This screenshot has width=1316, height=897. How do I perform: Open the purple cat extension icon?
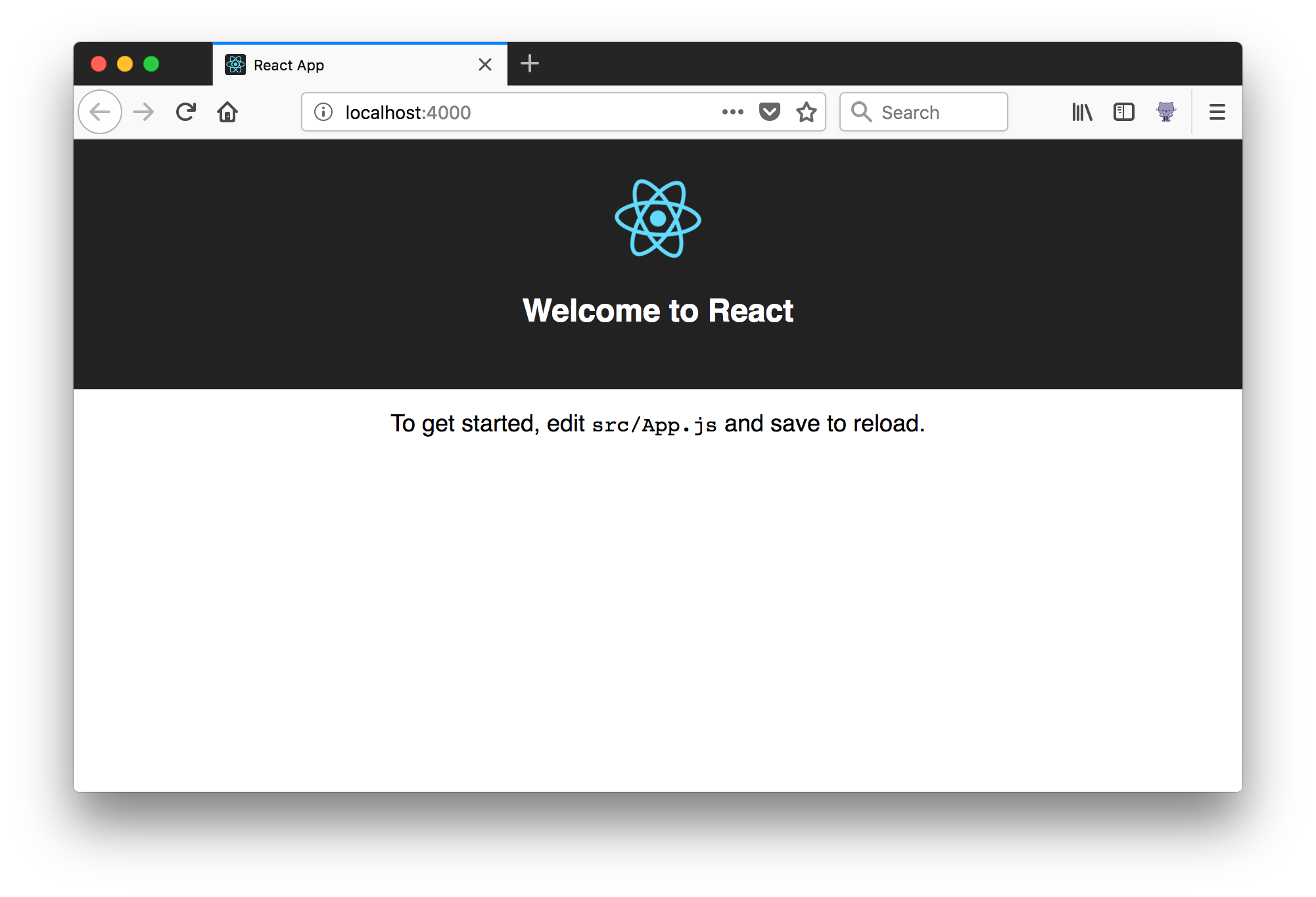tap(1166, 112)
